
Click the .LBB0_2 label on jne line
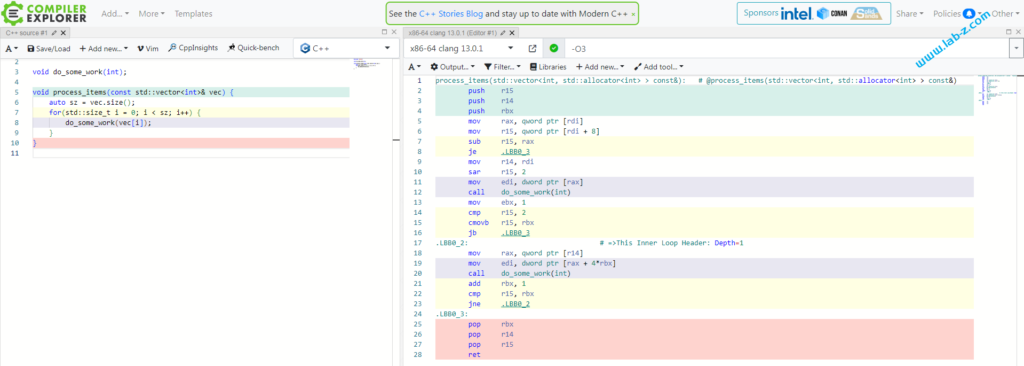[x=515, y=303]
